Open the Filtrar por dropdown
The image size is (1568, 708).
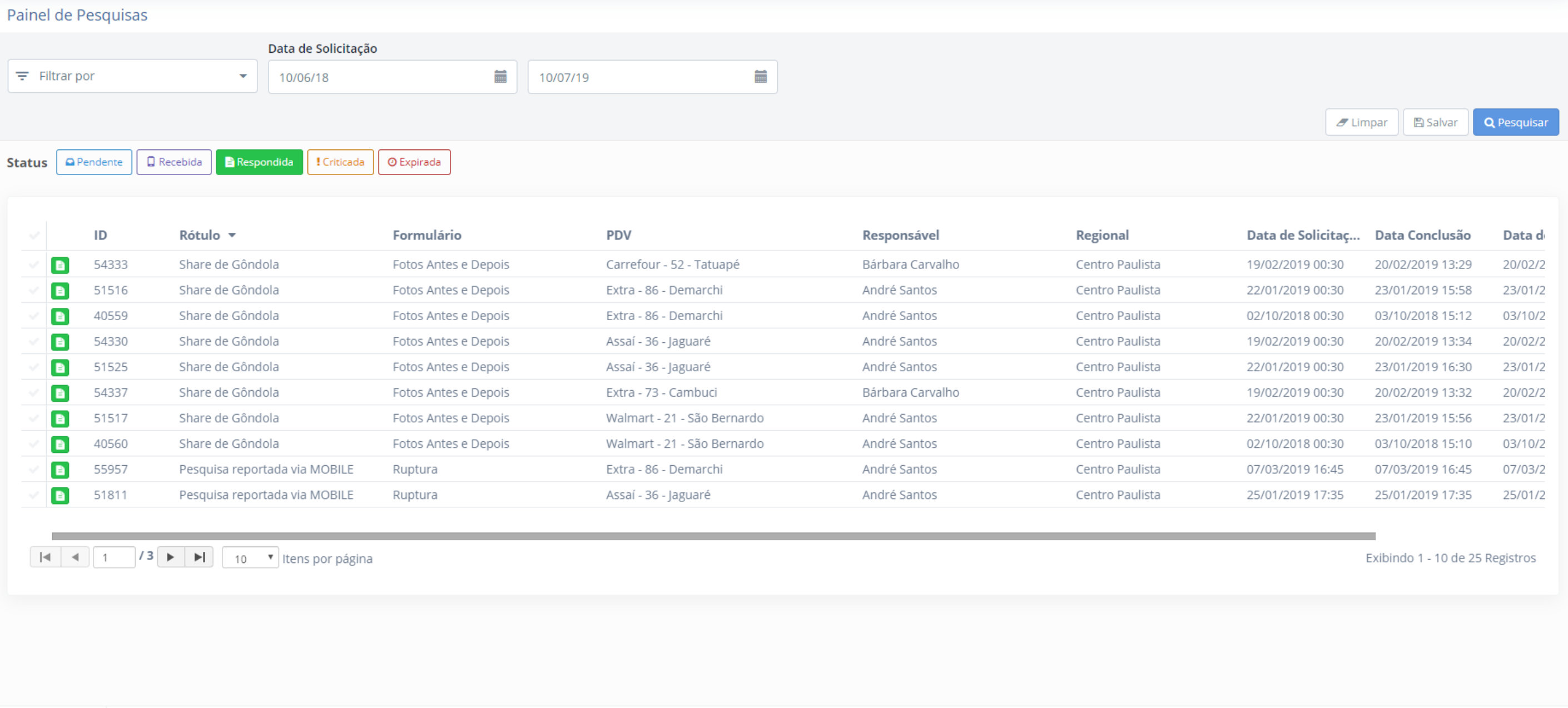tap(132, 76)
